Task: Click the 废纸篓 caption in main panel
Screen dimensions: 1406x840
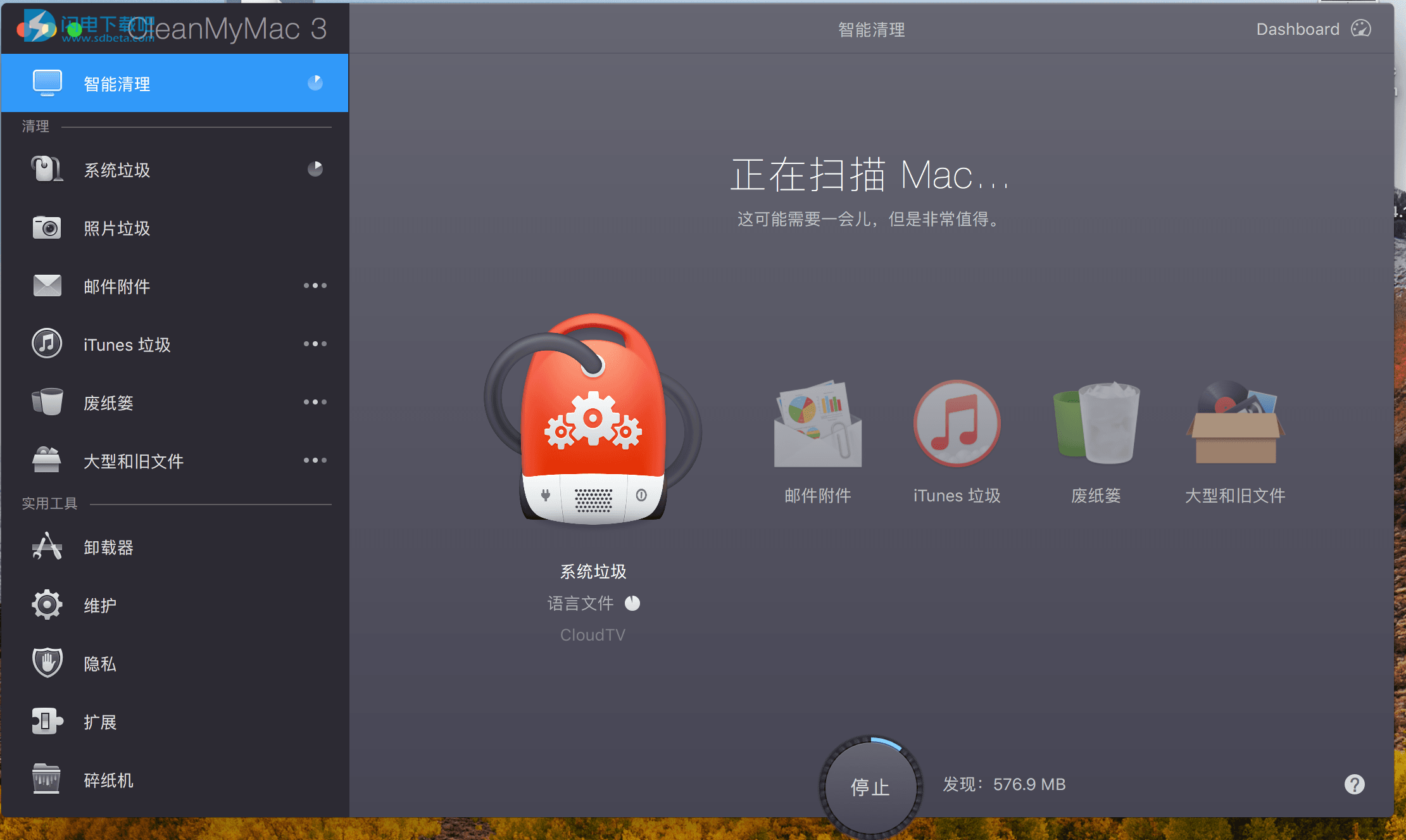Action: click(1096, 496)
